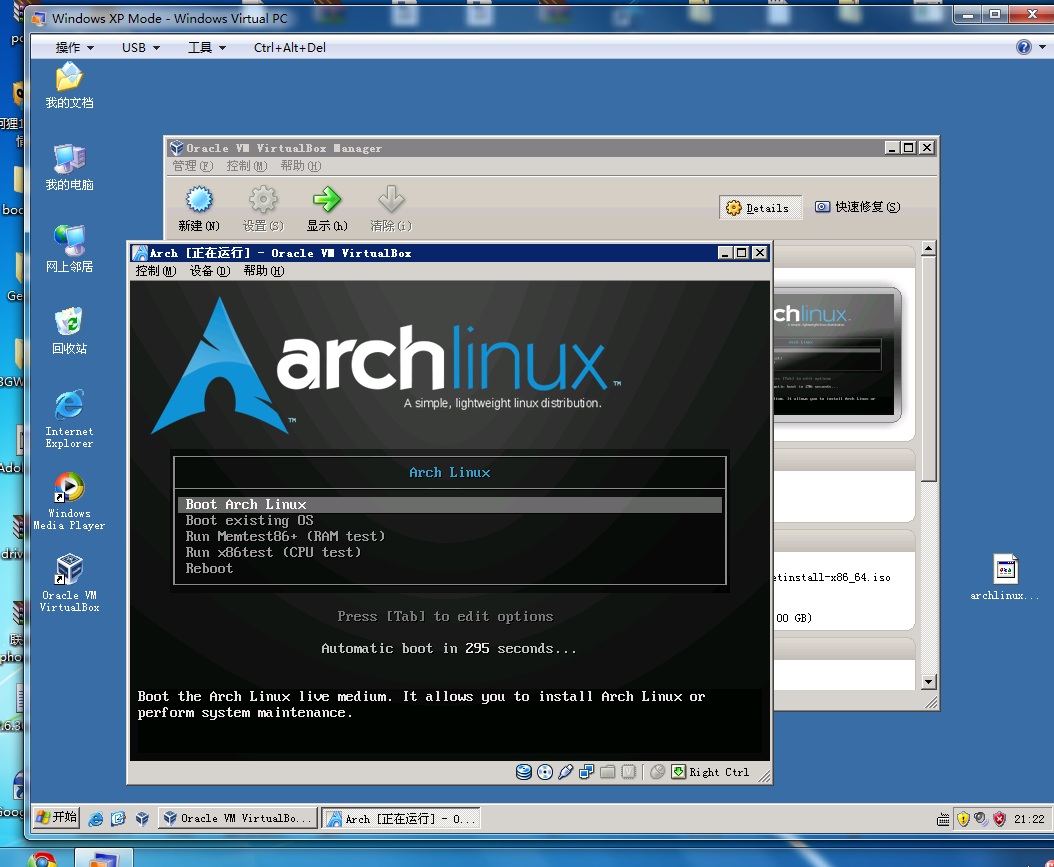Expand the arrow beside the help icon
This screenshot has height=867, width=1054.
(x=1042, y=47)
